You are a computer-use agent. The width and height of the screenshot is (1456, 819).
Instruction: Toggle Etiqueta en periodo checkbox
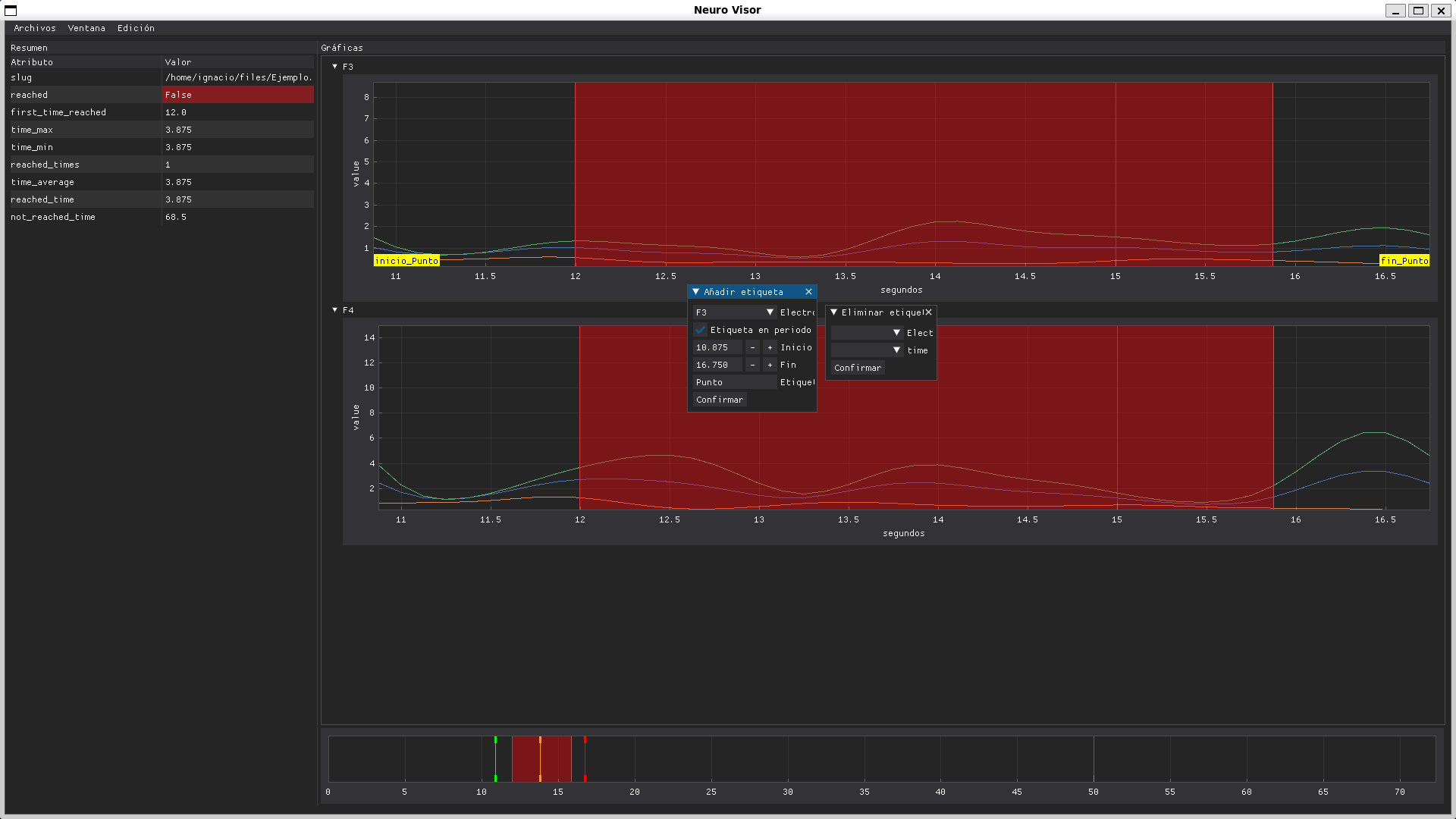coord(700,330)
